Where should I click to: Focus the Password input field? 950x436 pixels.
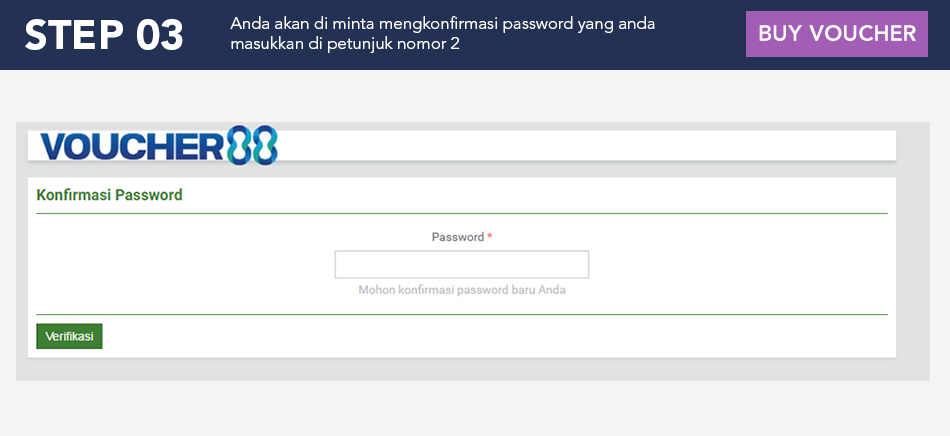click(x=461, y=264)
